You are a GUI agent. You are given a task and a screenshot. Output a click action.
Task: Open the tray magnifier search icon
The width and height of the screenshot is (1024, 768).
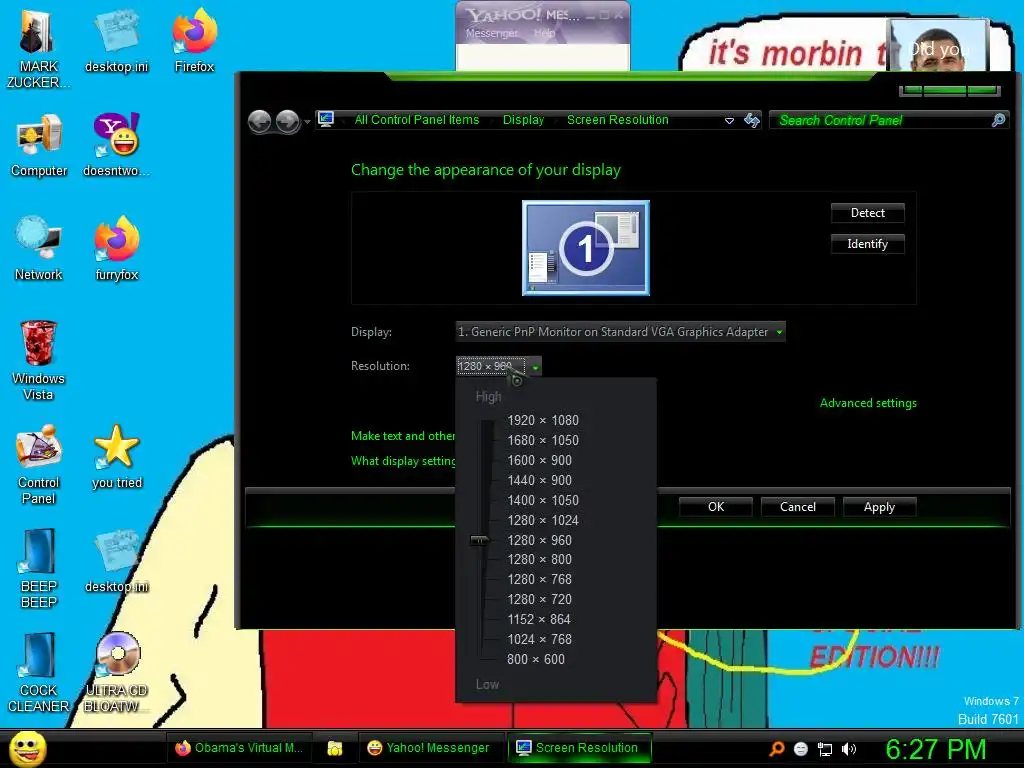(776, 748)
